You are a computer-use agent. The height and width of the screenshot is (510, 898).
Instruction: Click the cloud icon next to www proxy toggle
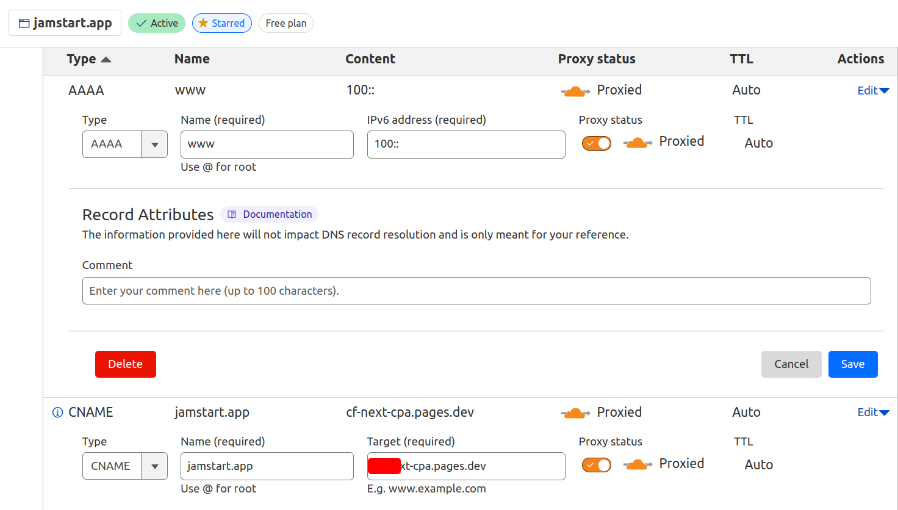click(x=637, y=143)
